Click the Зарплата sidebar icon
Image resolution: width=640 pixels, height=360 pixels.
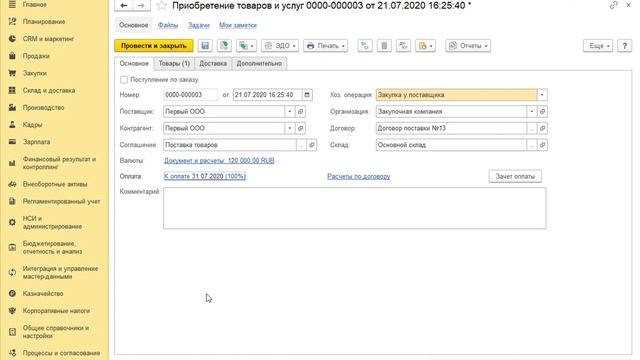tap(12, 142)
